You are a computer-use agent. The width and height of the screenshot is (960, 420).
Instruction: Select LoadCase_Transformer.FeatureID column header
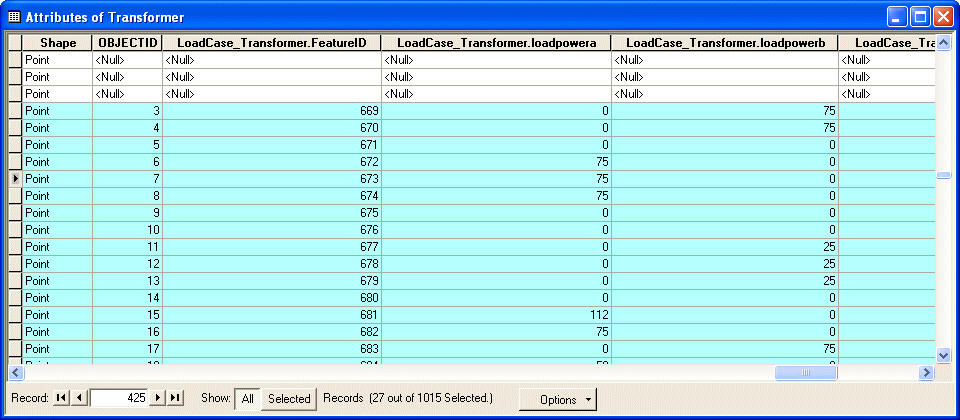pos(271,43)
